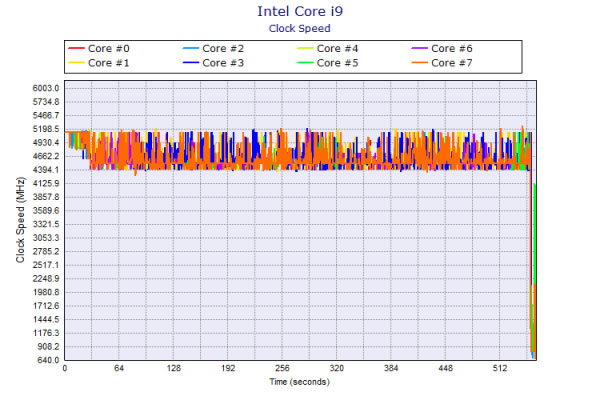Click the 128 tick on time axis

[173, 369]
